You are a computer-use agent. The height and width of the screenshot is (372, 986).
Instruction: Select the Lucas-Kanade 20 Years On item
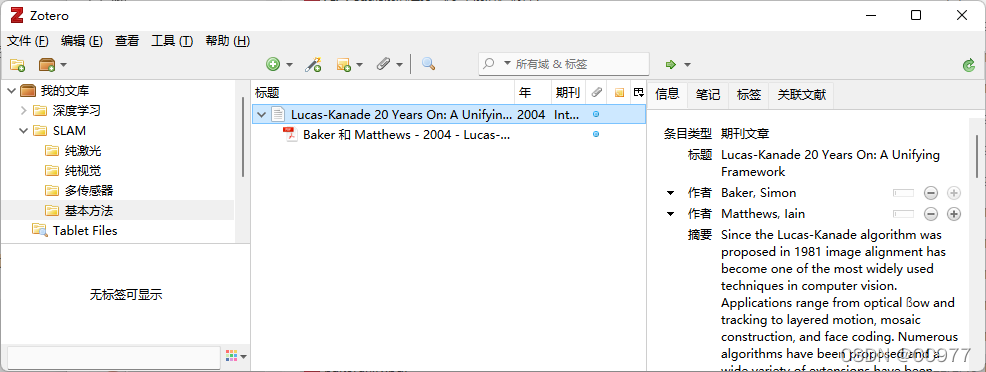pos(448,114)
